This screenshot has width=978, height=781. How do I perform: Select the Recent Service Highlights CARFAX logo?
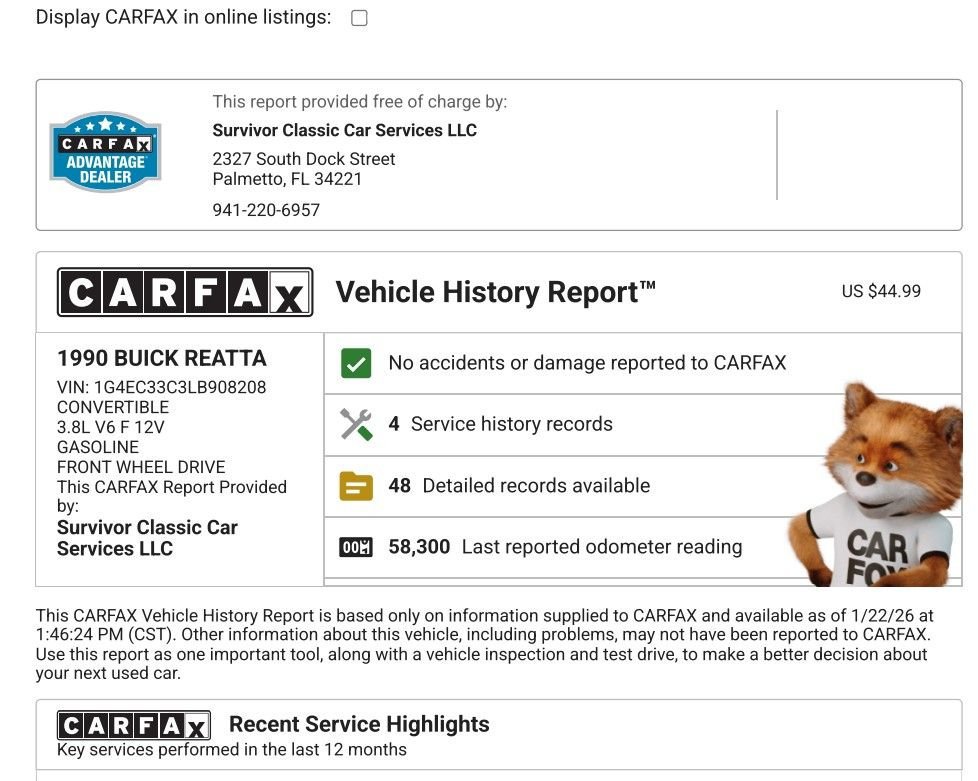click(x=131, y=724)
